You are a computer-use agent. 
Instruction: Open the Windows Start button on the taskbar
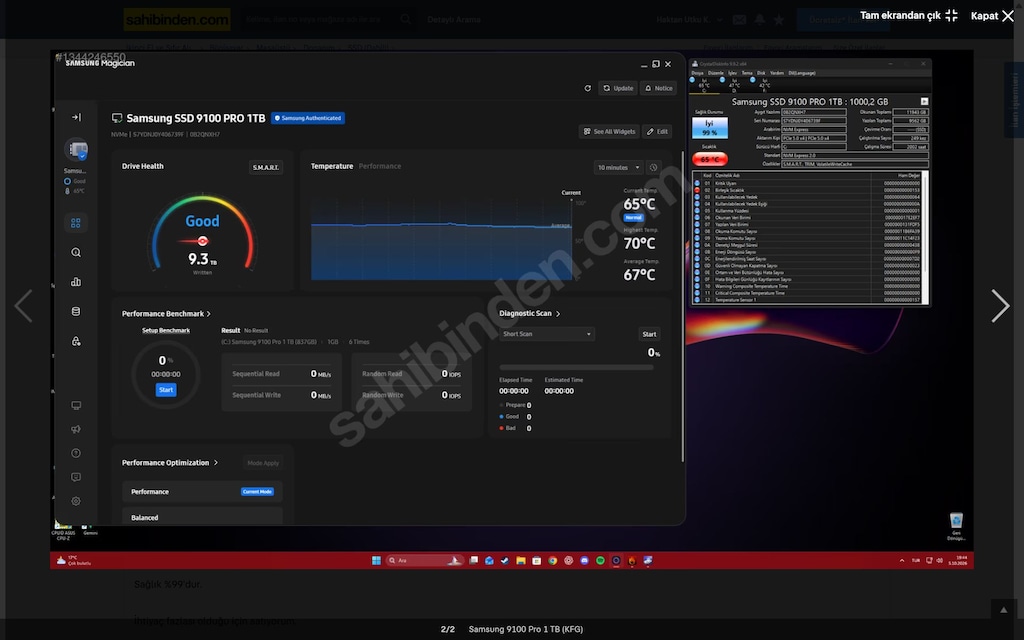tap(376, 560)
